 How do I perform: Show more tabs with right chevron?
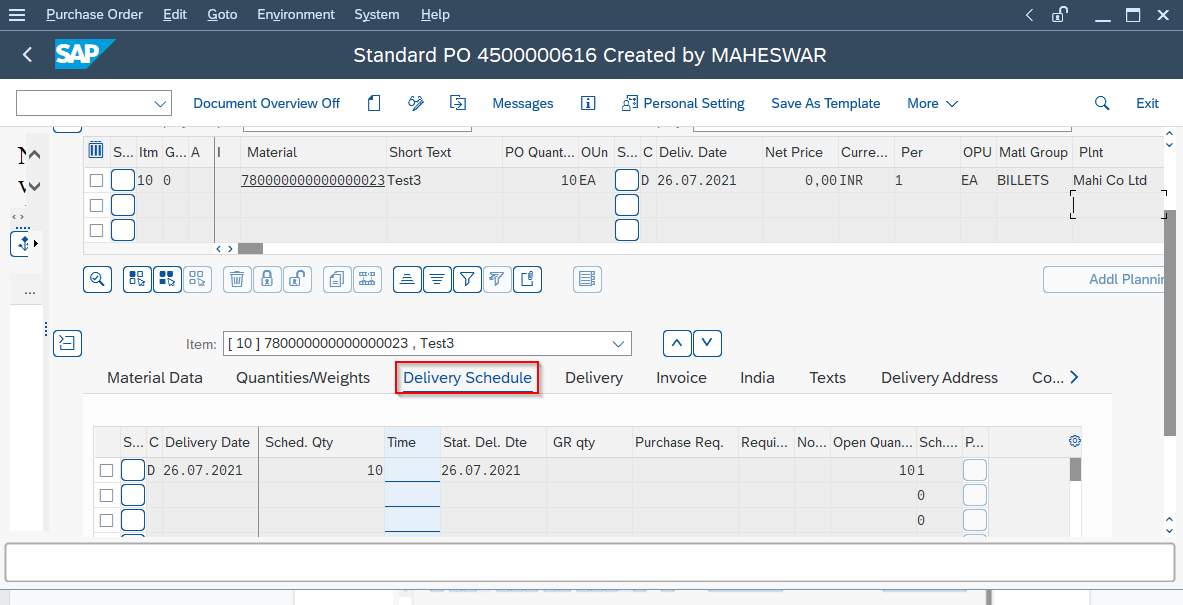[1074, 377]
